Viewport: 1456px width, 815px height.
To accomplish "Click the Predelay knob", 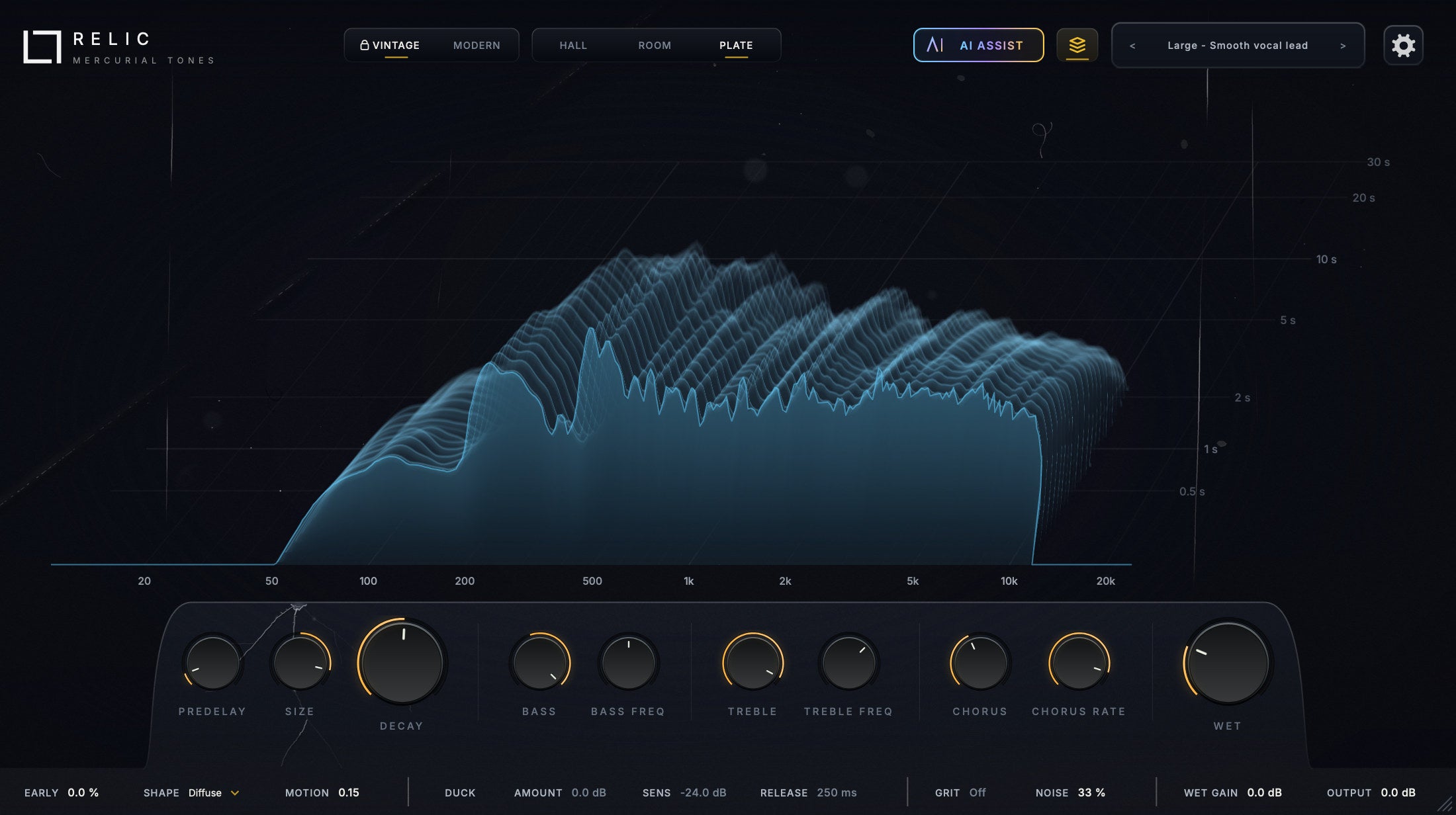I will click(x=212, y=663).
